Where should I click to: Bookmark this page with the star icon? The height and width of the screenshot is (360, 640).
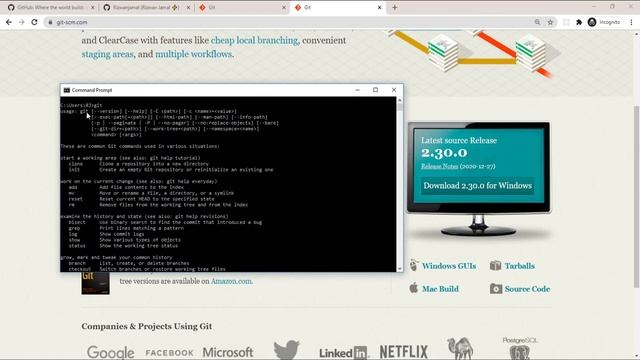click(x=550, y=22)
